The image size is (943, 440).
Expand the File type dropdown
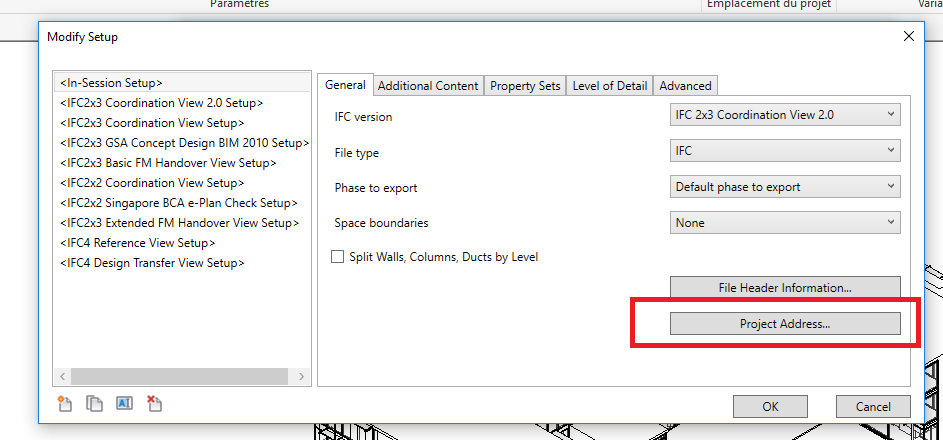[x=785, y=151]
